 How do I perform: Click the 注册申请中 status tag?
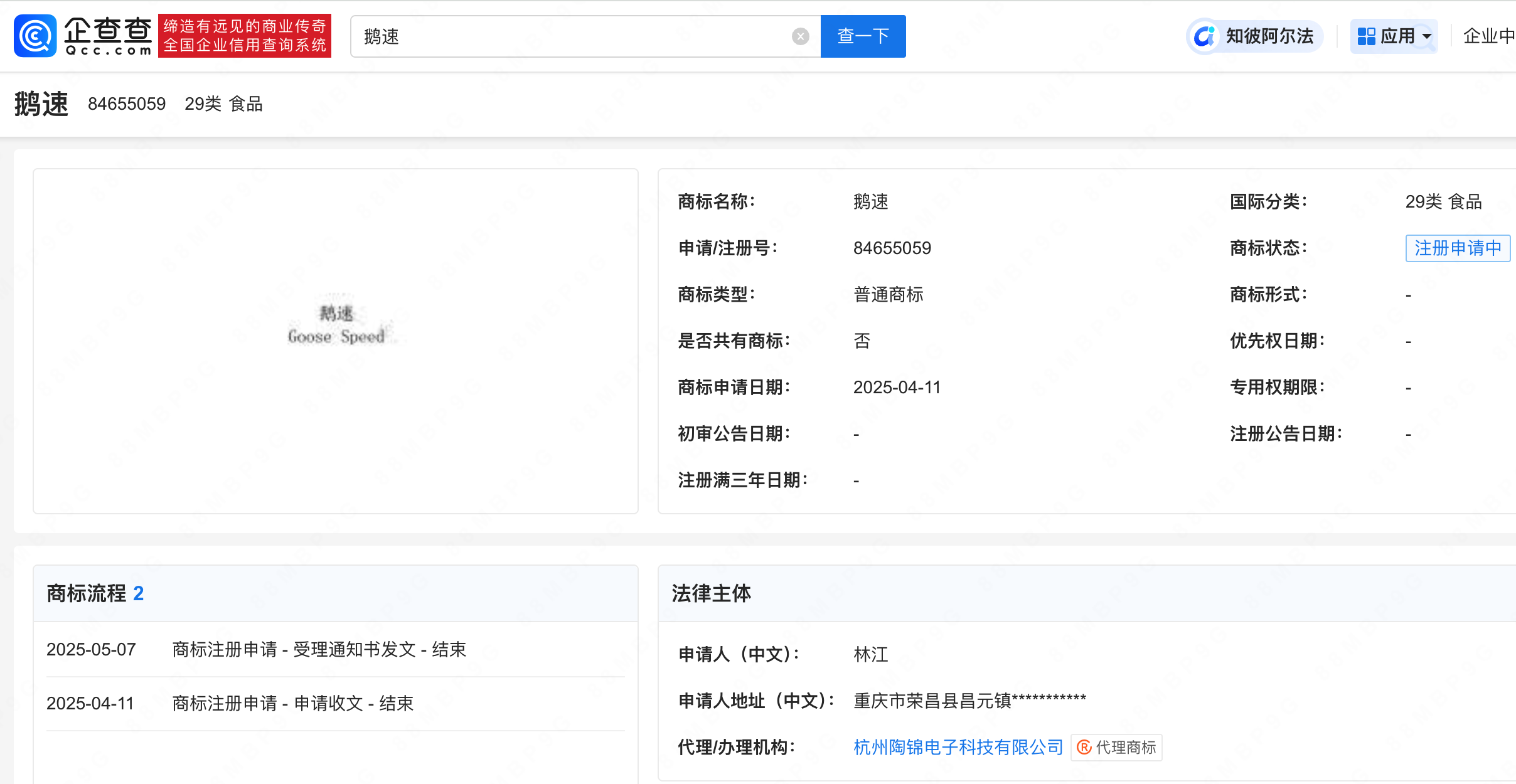[x=1457, y=248]
